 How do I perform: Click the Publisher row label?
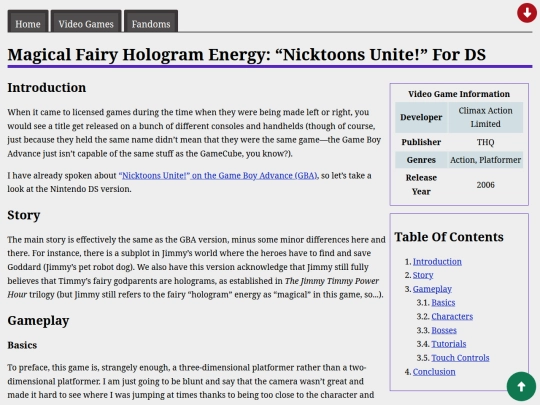coord(421,142)
